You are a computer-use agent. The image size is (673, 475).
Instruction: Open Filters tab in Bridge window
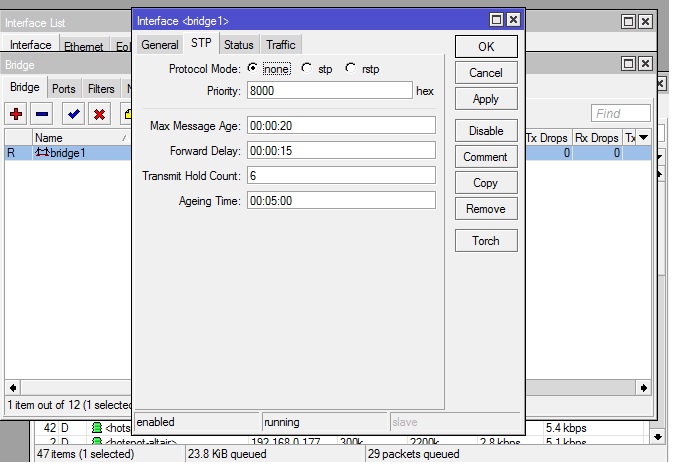(101, 89)
